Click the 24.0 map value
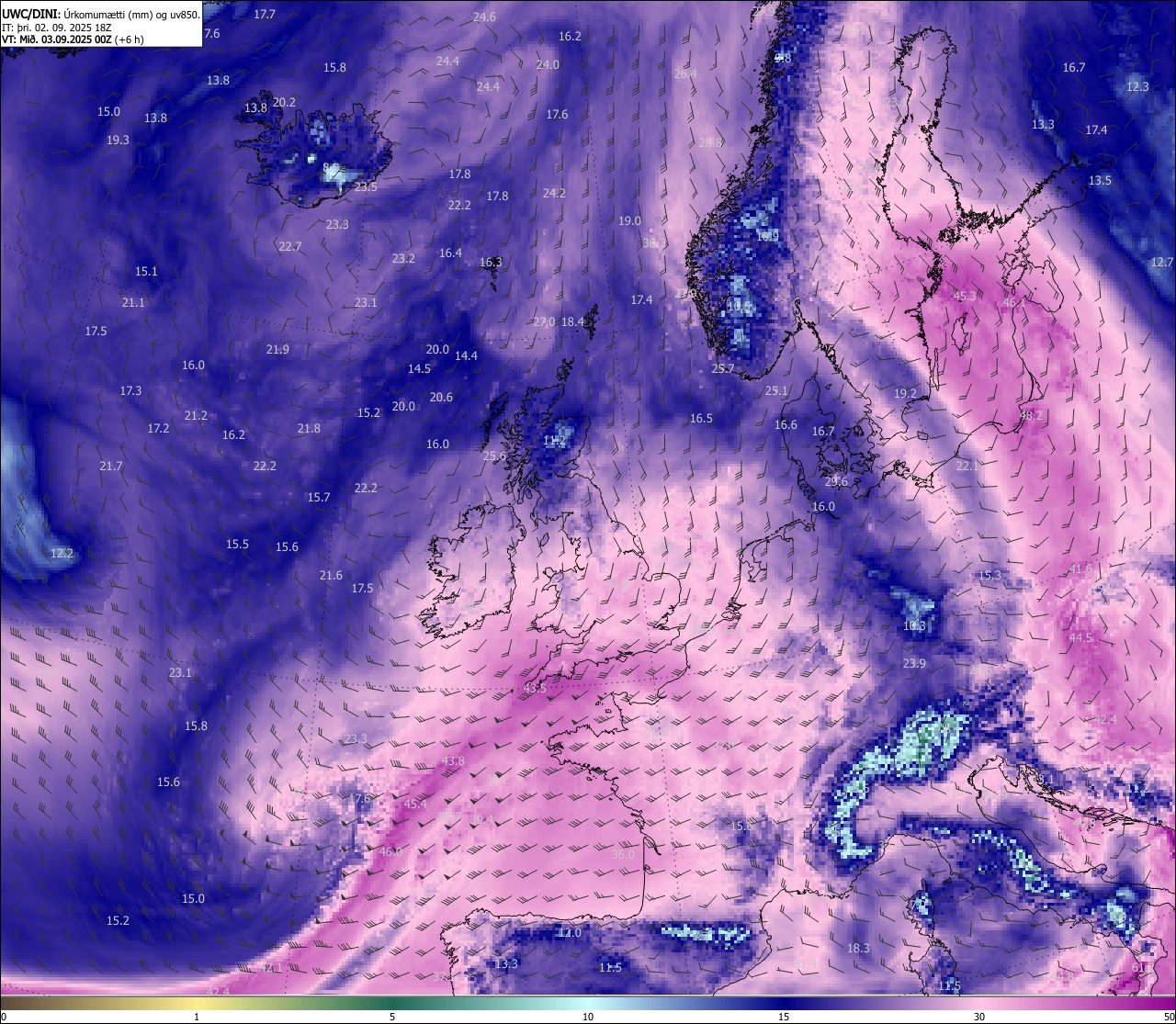 548,64
